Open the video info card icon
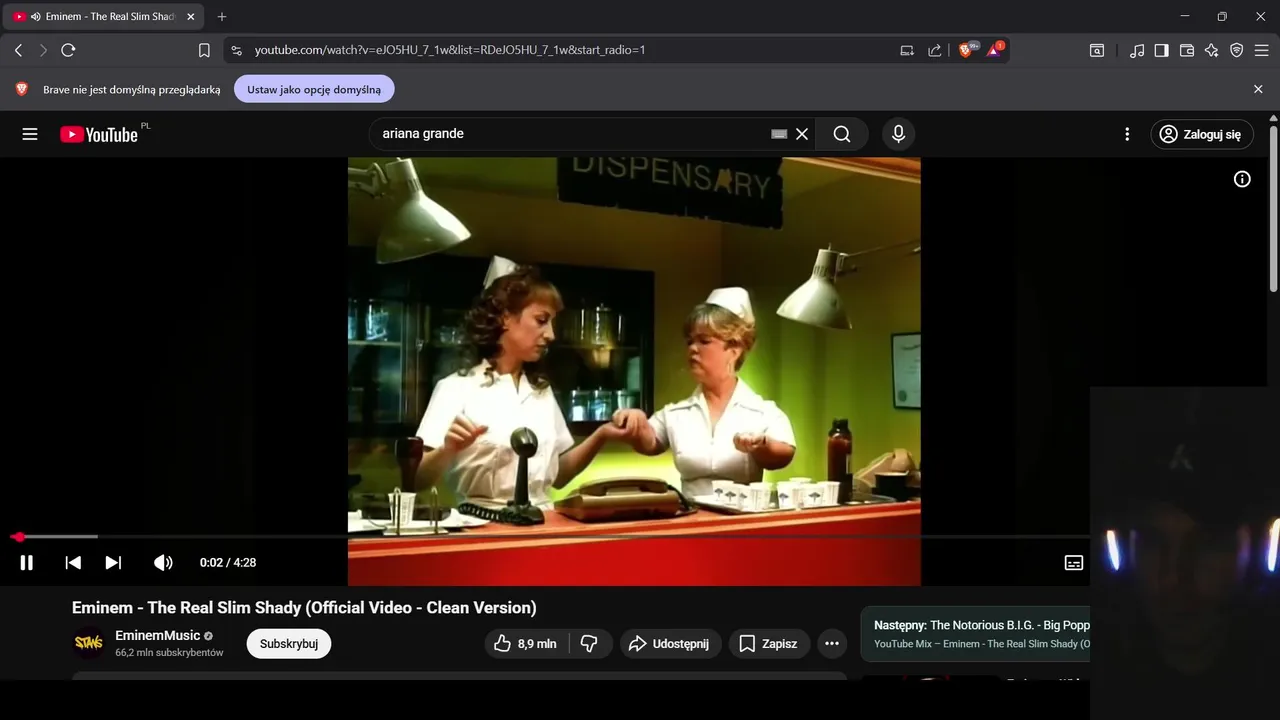1280x720 pixels. 1242,179
